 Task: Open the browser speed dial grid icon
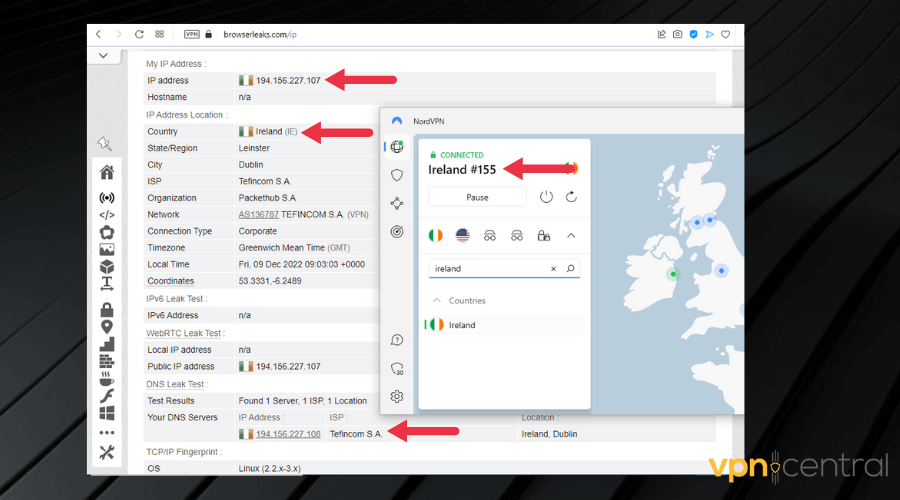160,34
